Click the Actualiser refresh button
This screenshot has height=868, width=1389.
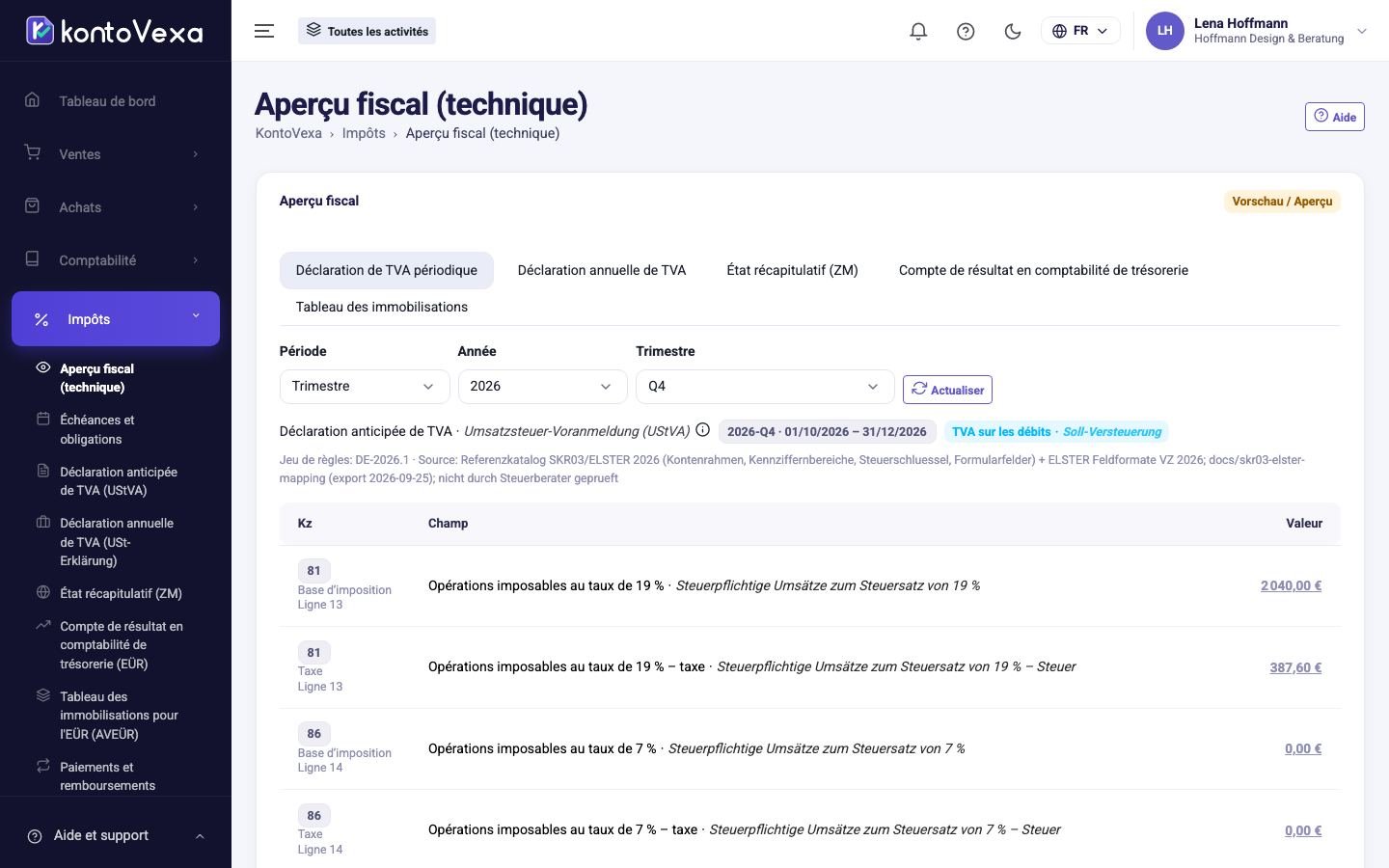(947, 390)
